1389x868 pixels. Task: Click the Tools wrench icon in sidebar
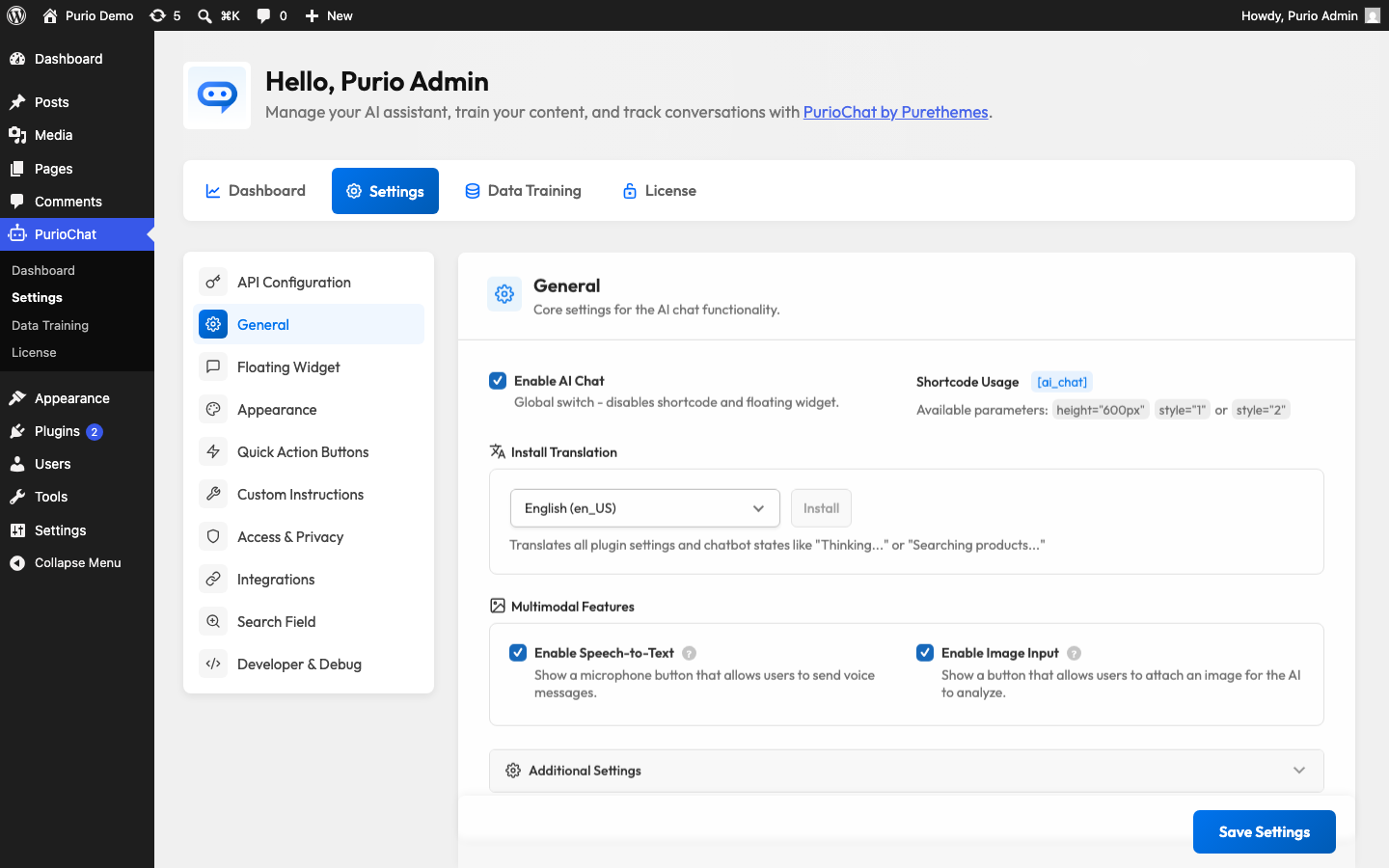point(17,497)
